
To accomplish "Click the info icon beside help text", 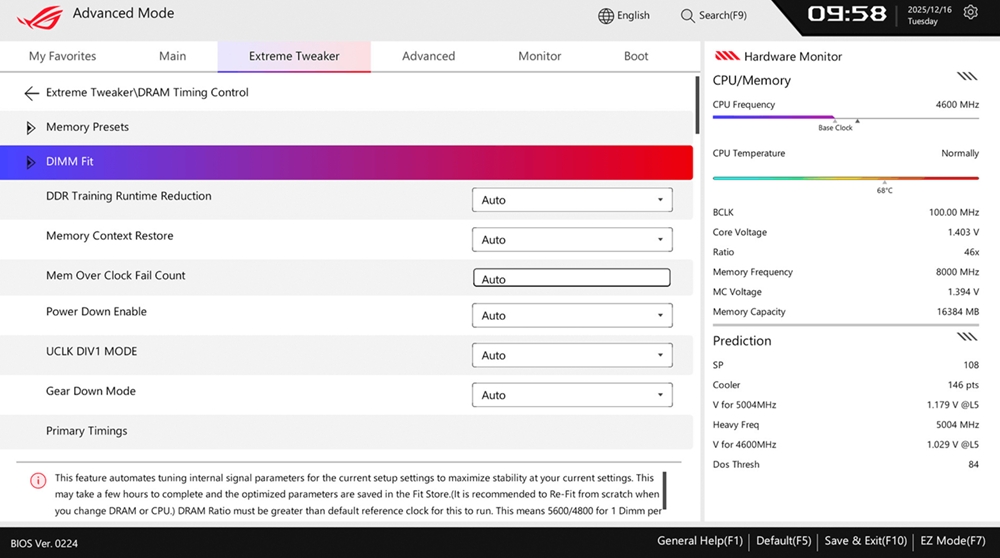I will (38, 480).
